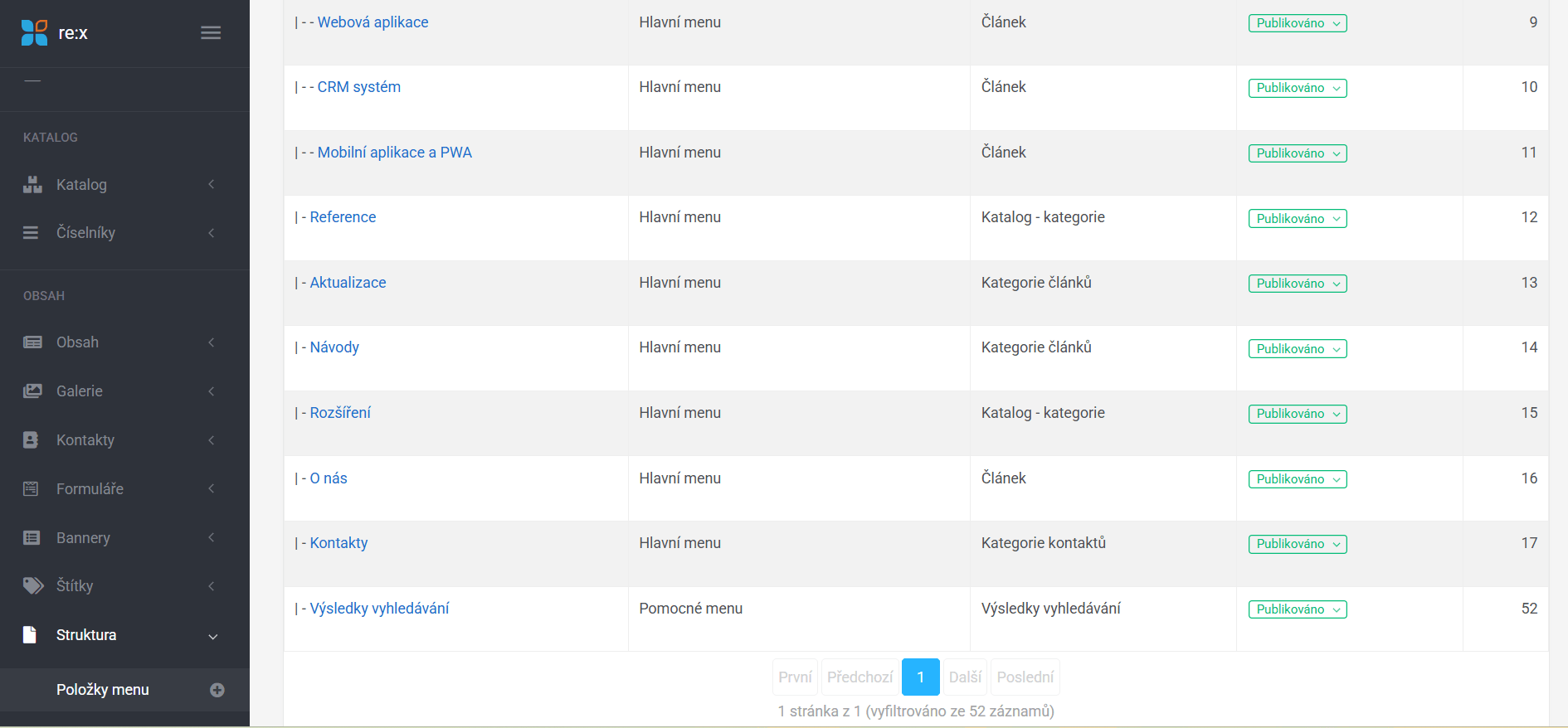Image resolution: width=1568 pixels, height=728 pixels.
Task: Go to pagination page 1
Action: click(920, 677)
